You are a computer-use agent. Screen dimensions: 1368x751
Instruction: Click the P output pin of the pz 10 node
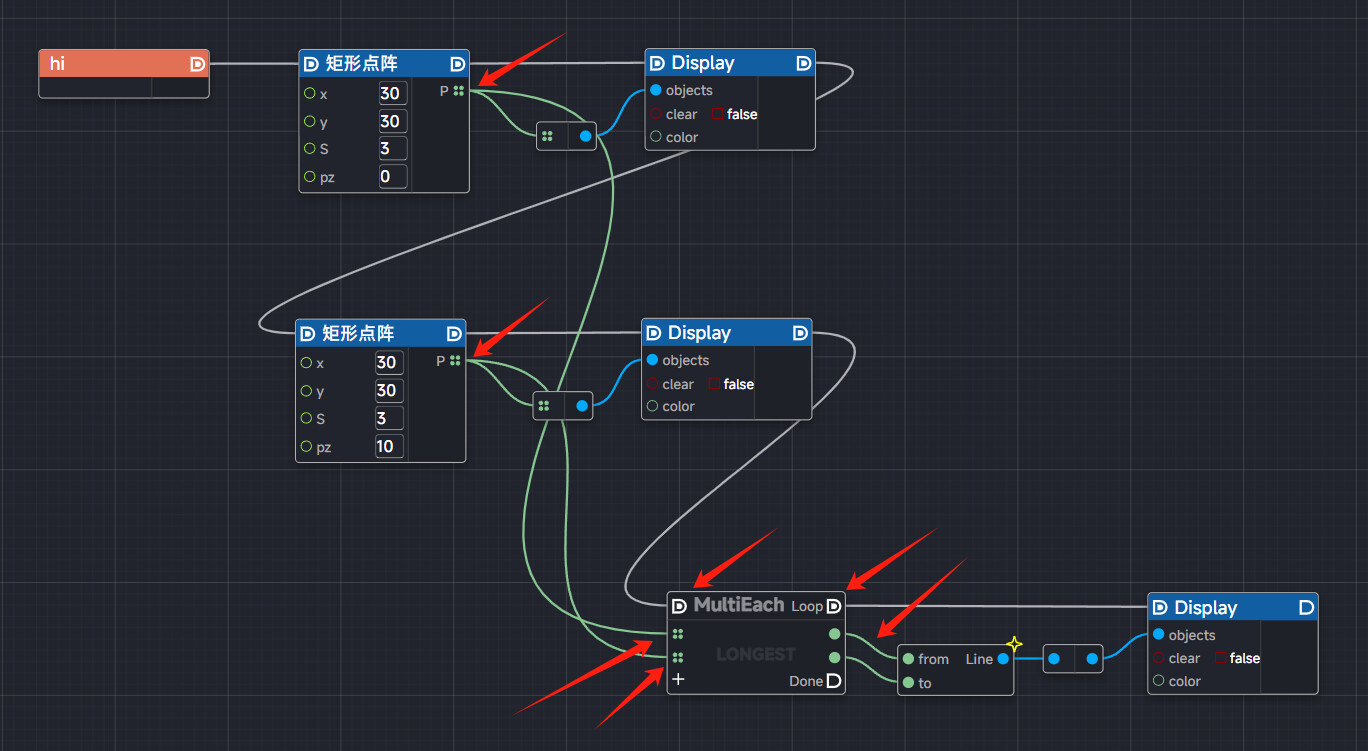(455, 361)
